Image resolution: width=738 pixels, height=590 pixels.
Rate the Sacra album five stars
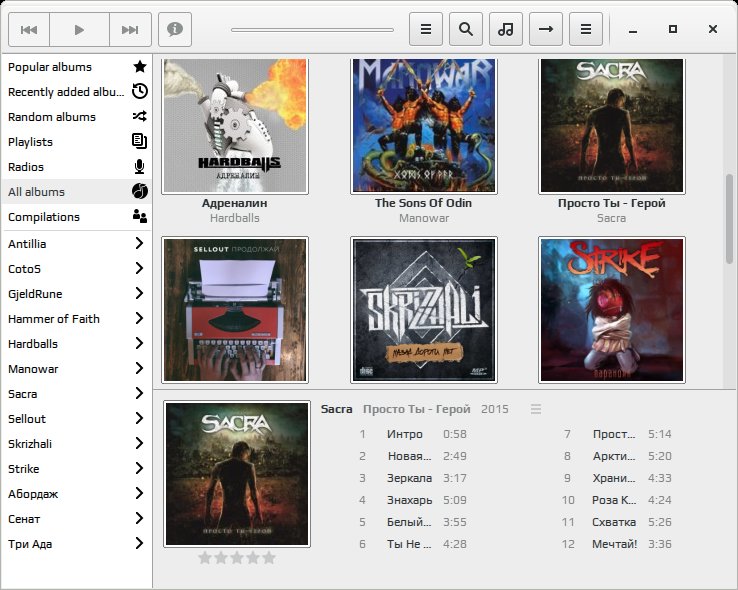pyautogui.click(x=269, y=558)
